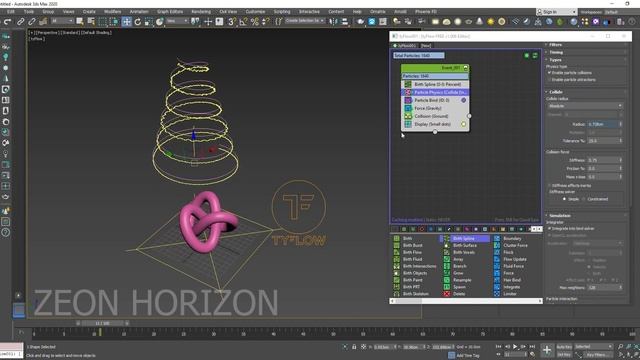Click the Particle Physics operator icon in event
The width and height of the screenshot is (640, 360).
pyautogui.click(x=408, y=92)
